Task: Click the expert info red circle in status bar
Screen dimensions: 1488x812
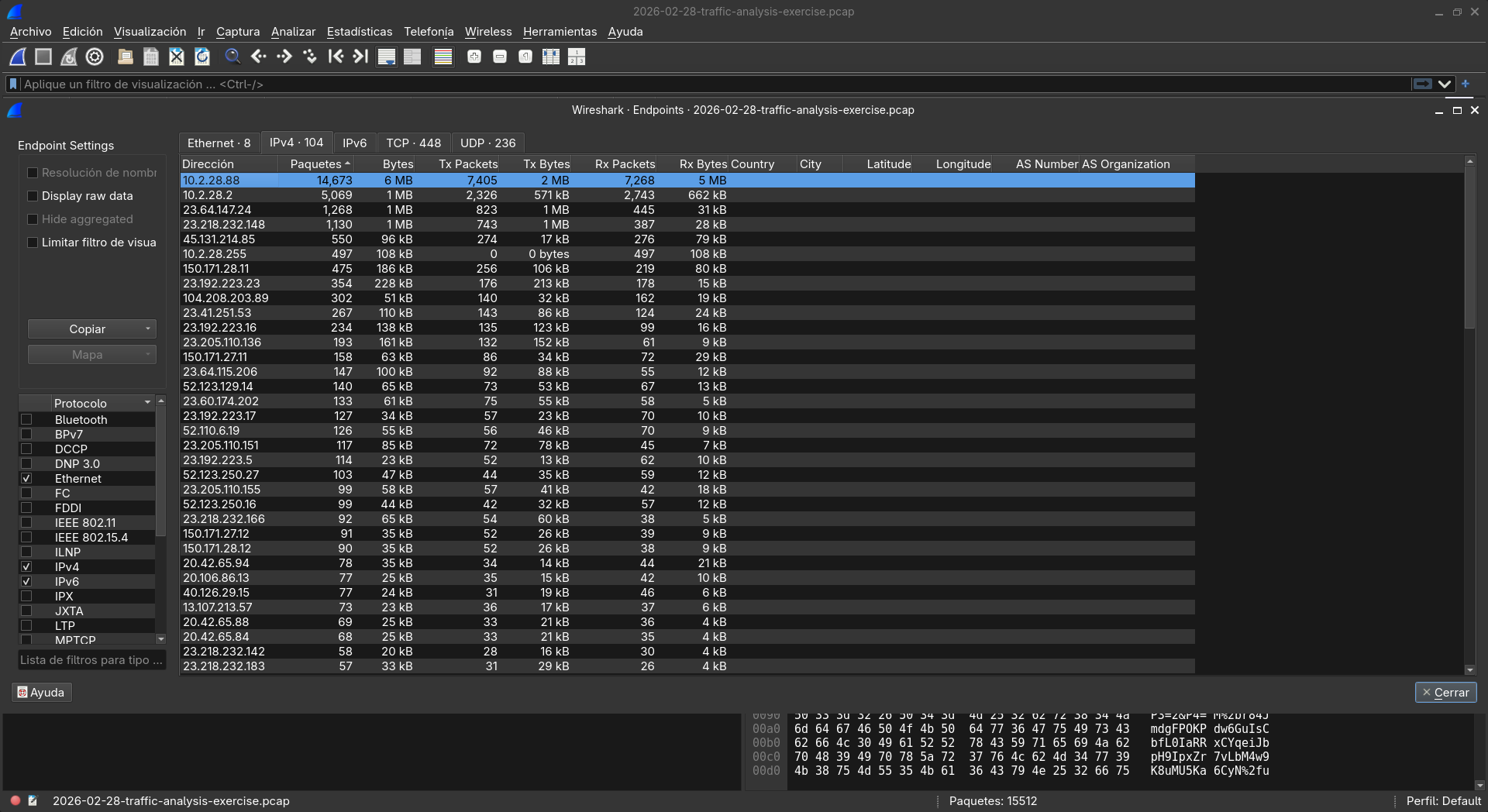Action: pyautogui.click(x=15, y=800)
